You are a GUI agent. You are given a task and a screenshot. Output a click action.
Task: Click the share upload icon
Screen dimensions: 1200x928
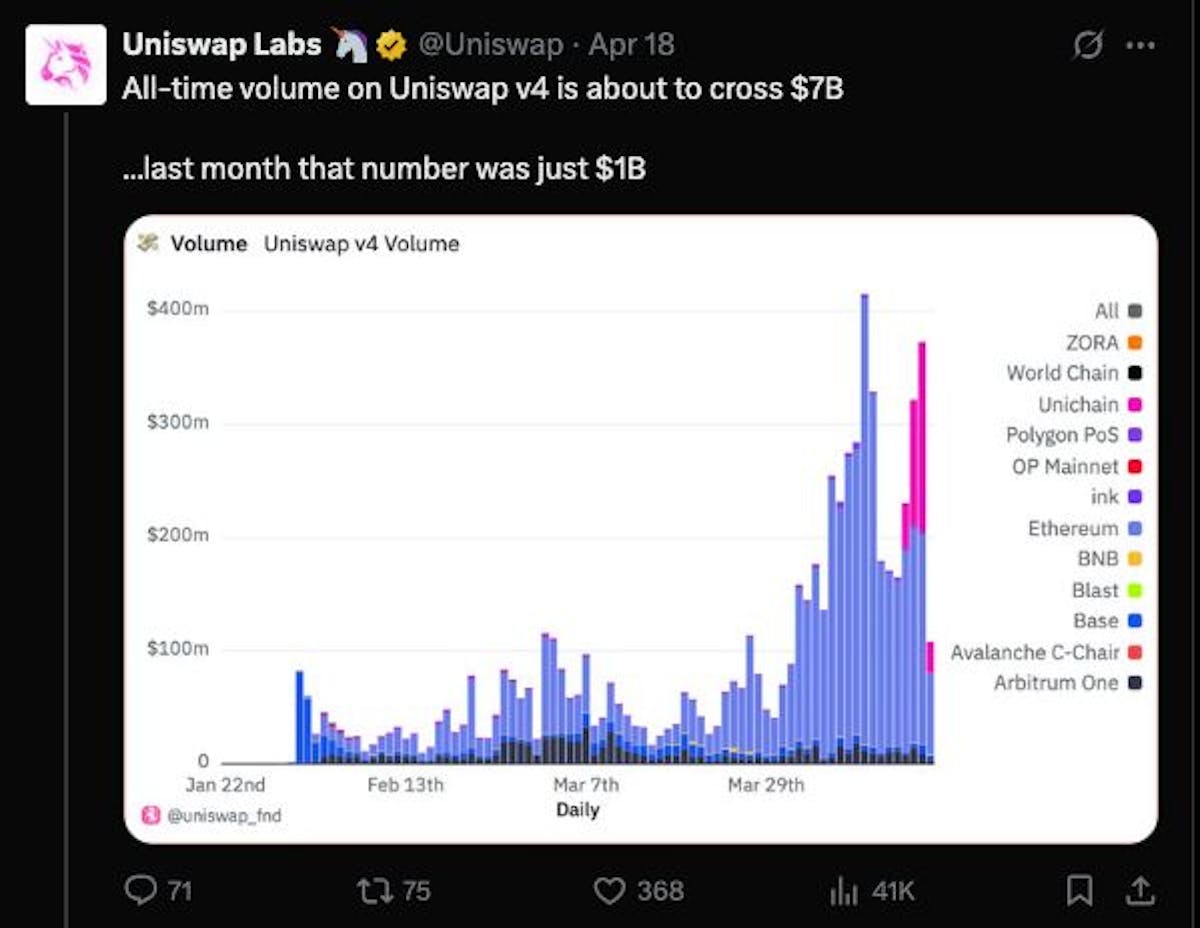(x=1139, y=889)
